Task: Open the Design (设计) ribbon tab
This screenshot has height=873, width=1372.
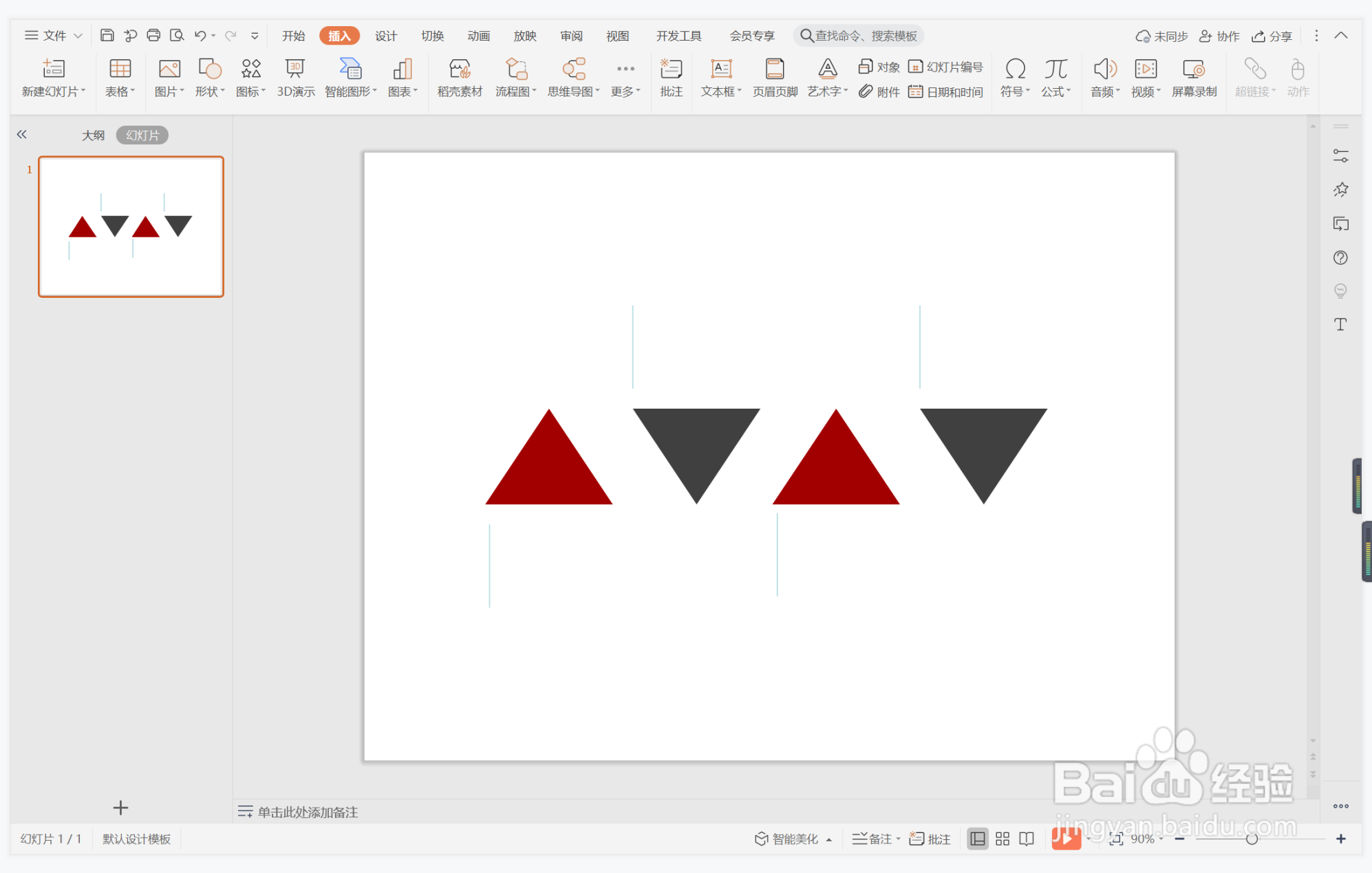Action: (385, 36)
